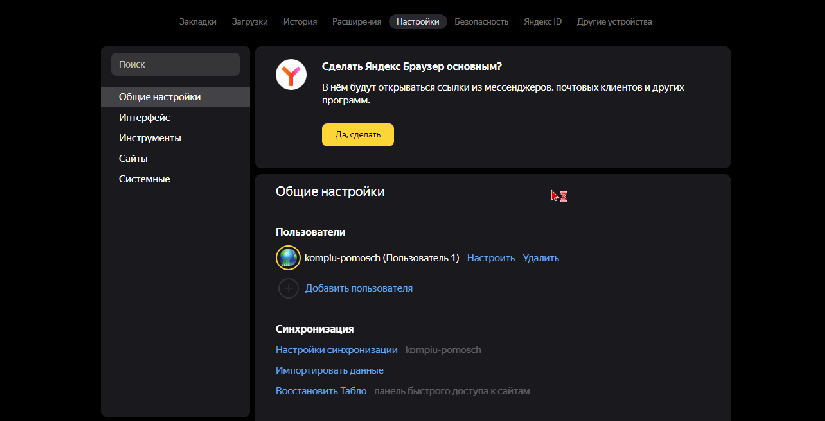This screenshot has height=421, width=825.
Task: Click the Удалить link for the user
Action: tap(541, 258)
